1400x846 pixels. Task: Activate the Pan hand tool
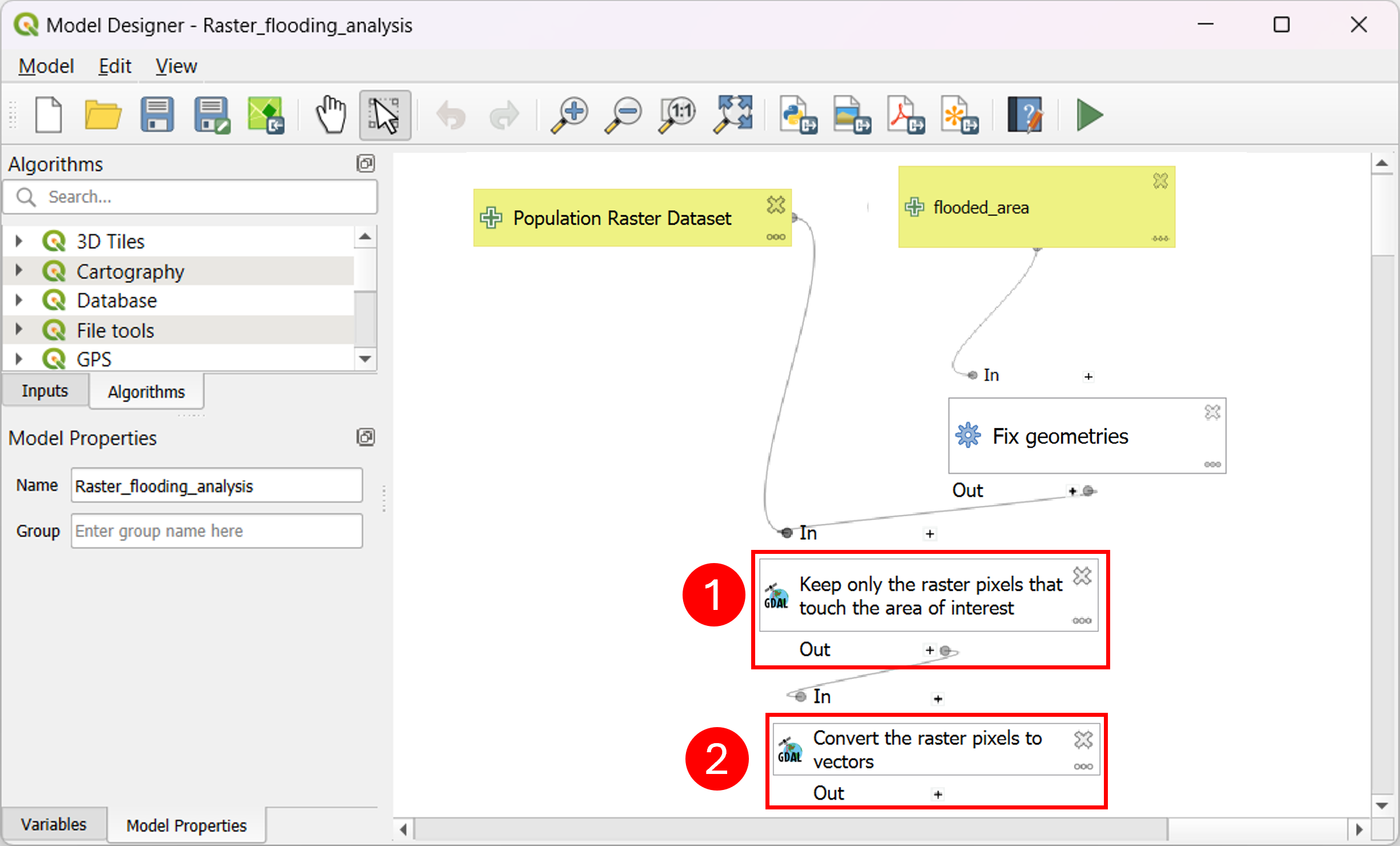click(x=331, y=115)
